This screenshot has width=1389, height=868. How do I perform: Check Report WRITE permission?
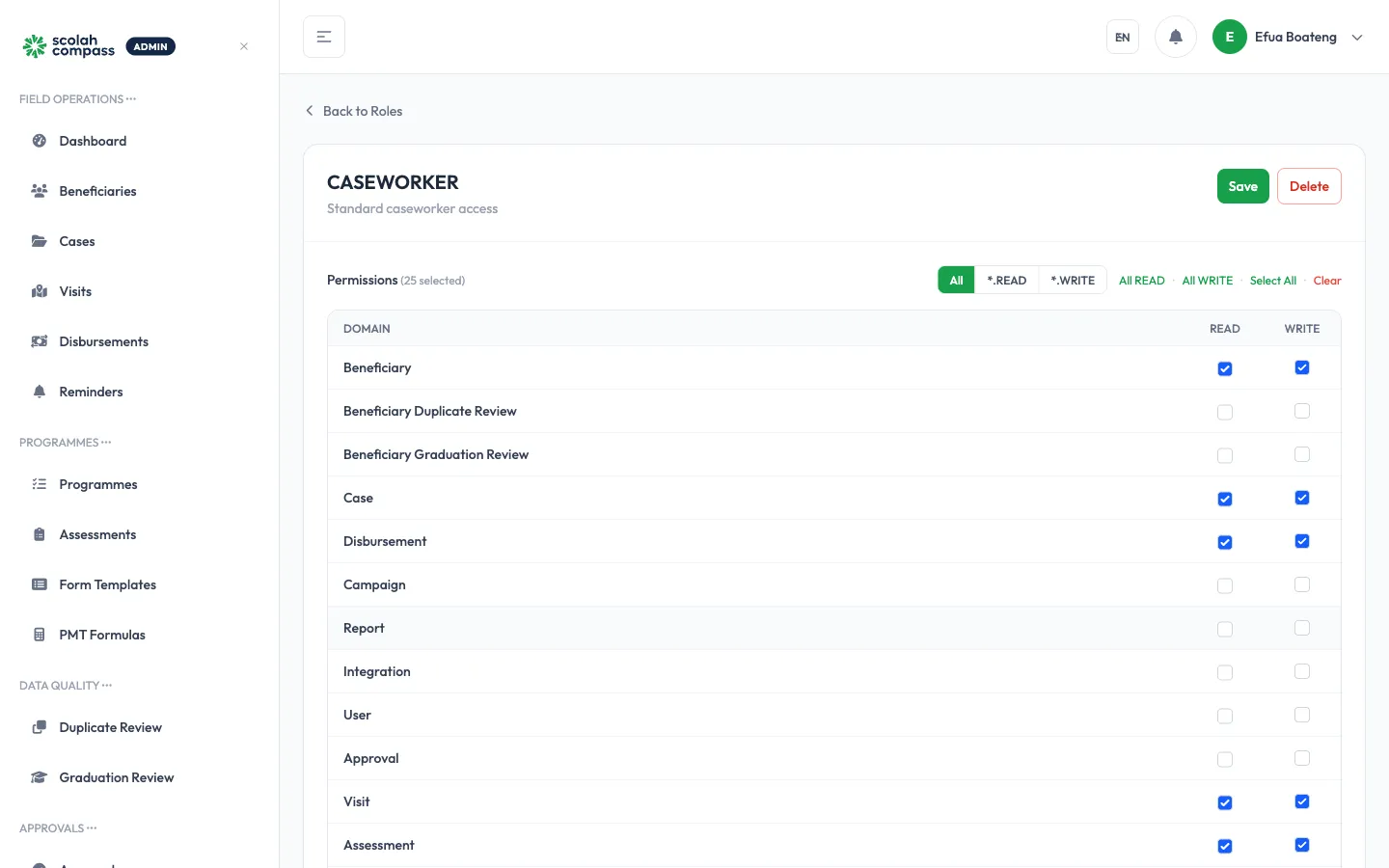pos(1302,628)
